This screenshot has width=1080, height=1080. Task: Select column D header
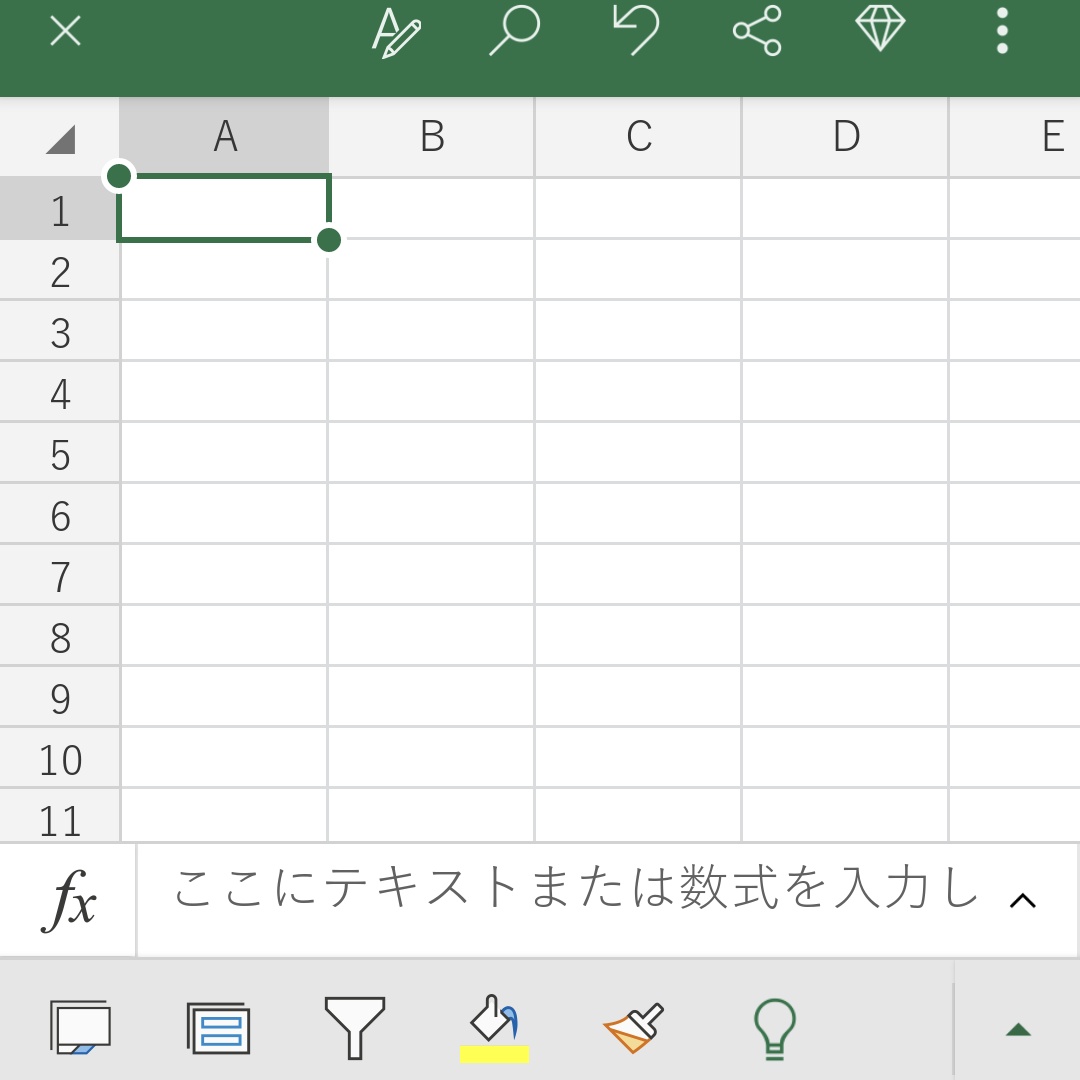(846, 136)
